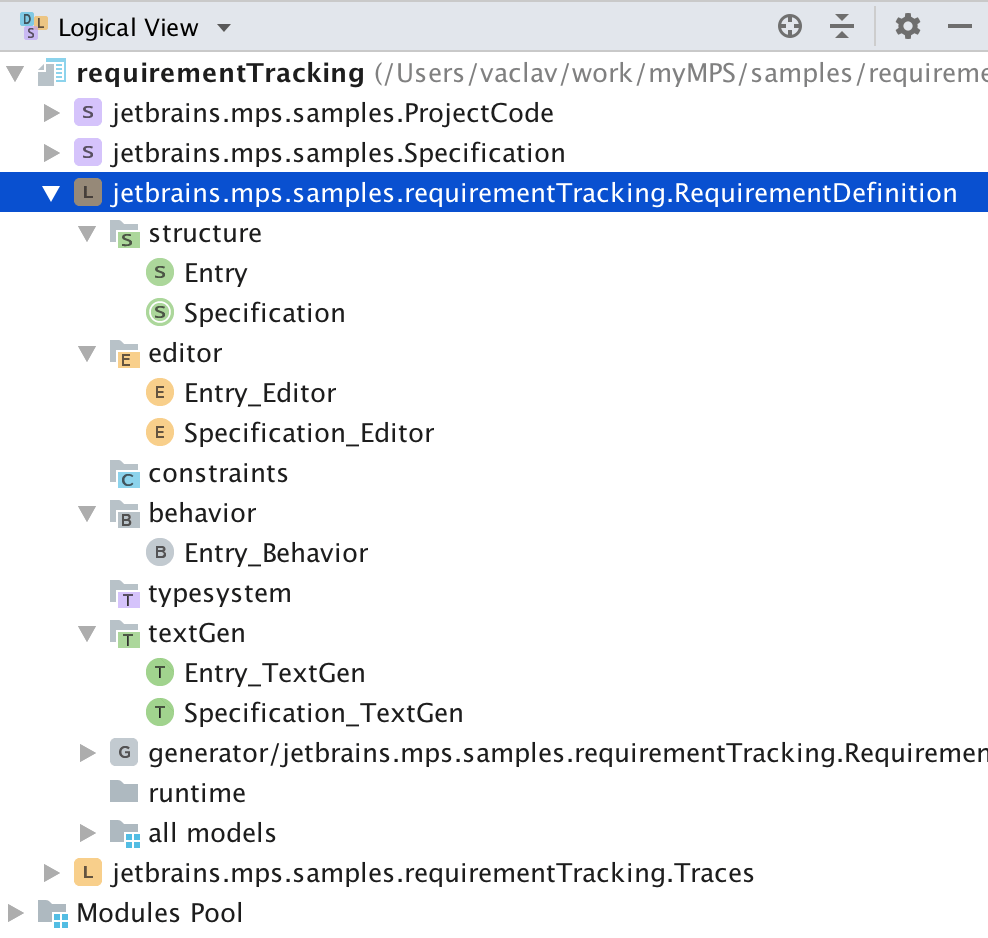Viewport: 988px width, 938px height.
Task: Click the locate/scroll-from-source crosshair icon
Action: 790,27
